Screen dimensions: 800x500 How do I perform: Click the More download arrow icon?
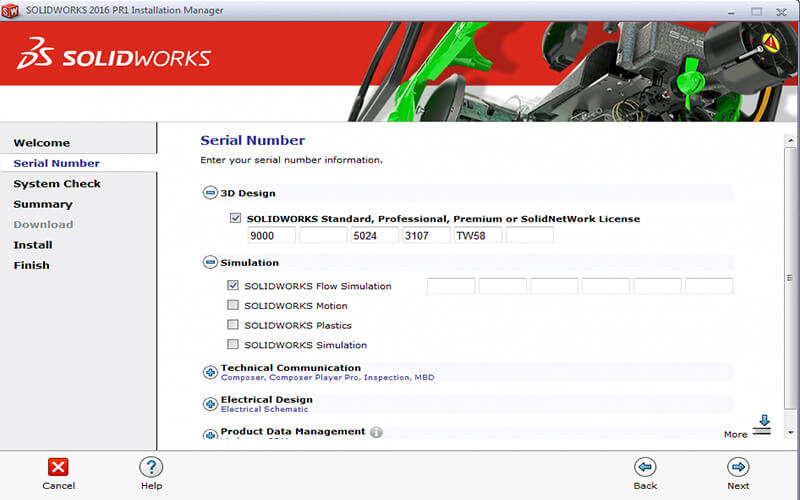(x=762, y=425)
